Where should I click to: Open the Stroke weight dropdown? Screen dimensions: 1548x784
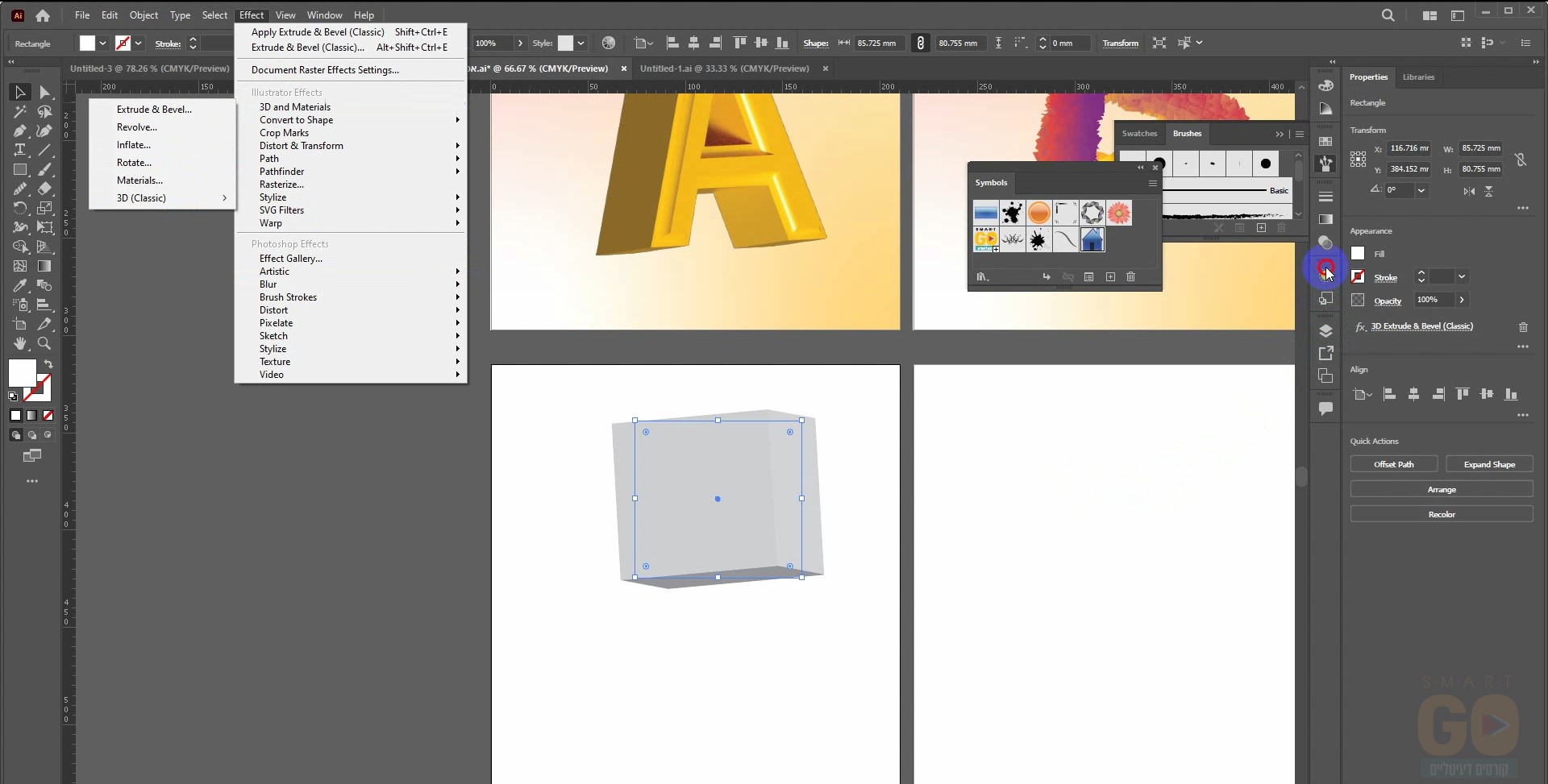click(1461, 277)
